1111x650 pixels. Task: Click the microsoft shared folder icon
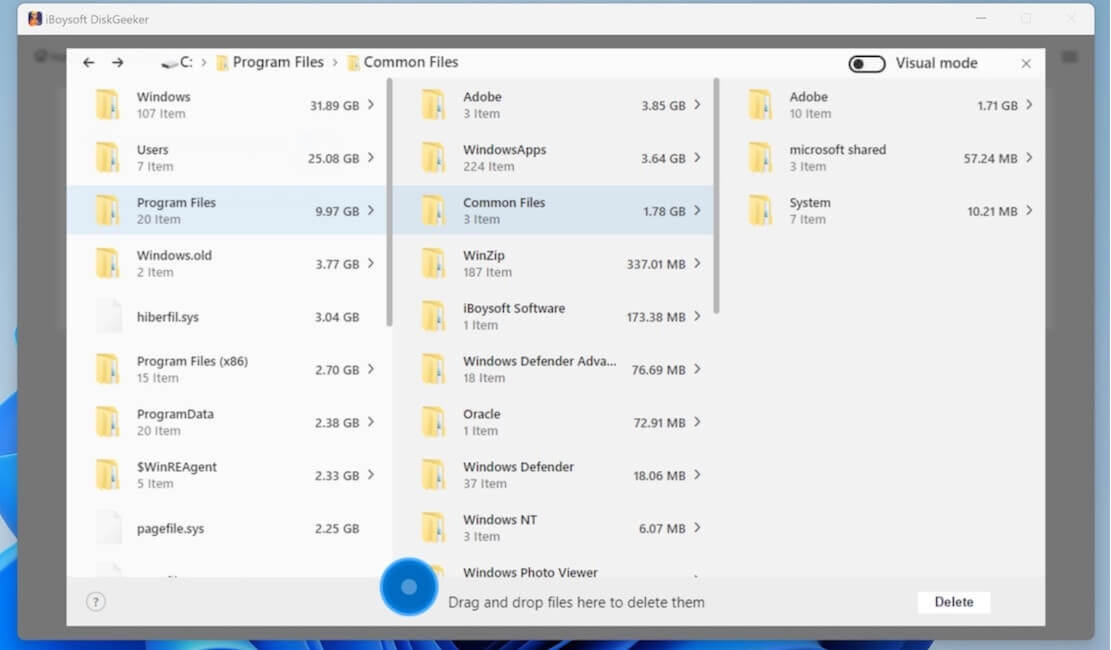pyautogui.click(x=760, y=158)
